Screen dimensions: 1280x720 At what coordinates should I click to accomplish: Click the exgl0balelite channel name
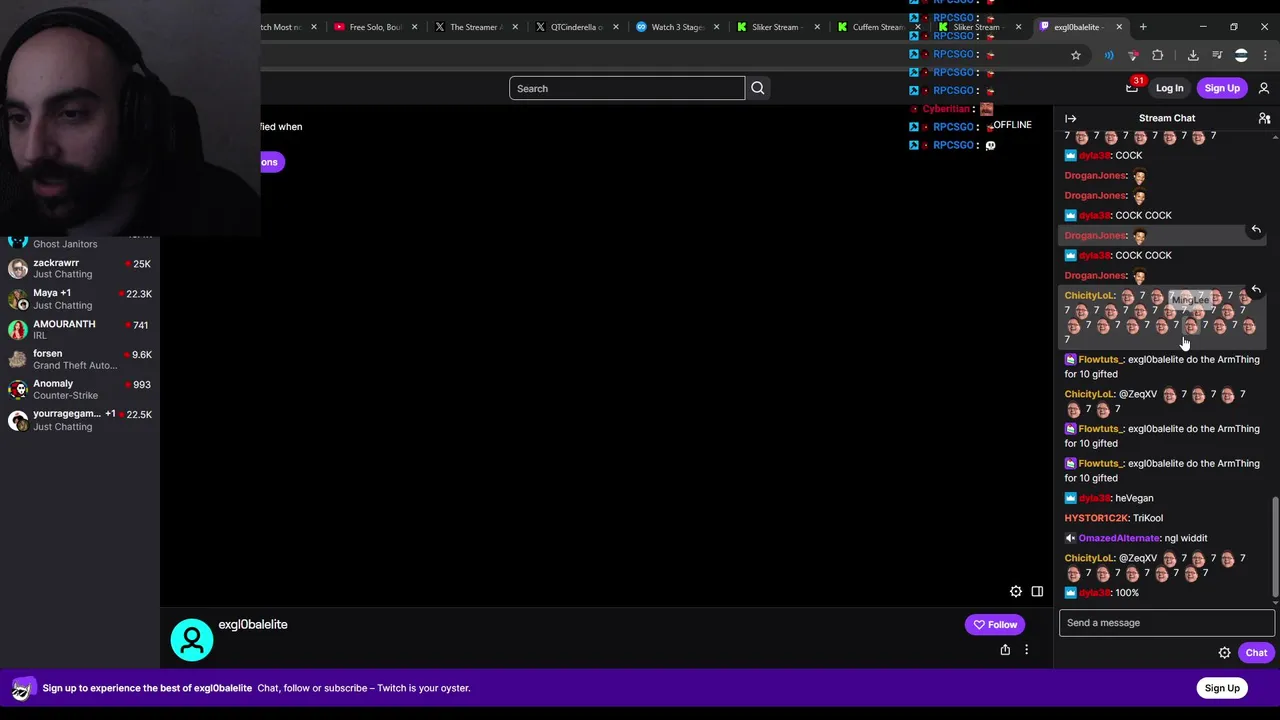253,625
